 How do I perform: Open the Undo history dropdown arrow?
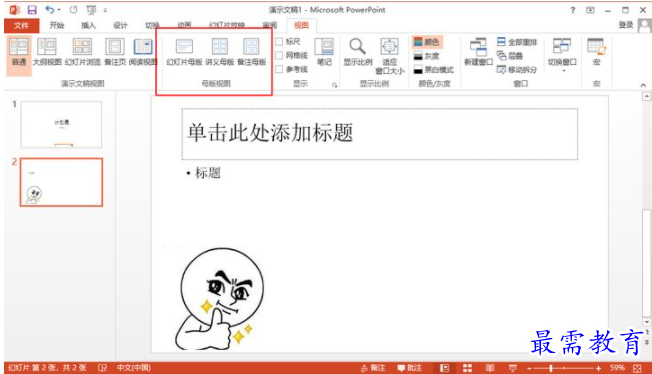click(x=59, y=10)
